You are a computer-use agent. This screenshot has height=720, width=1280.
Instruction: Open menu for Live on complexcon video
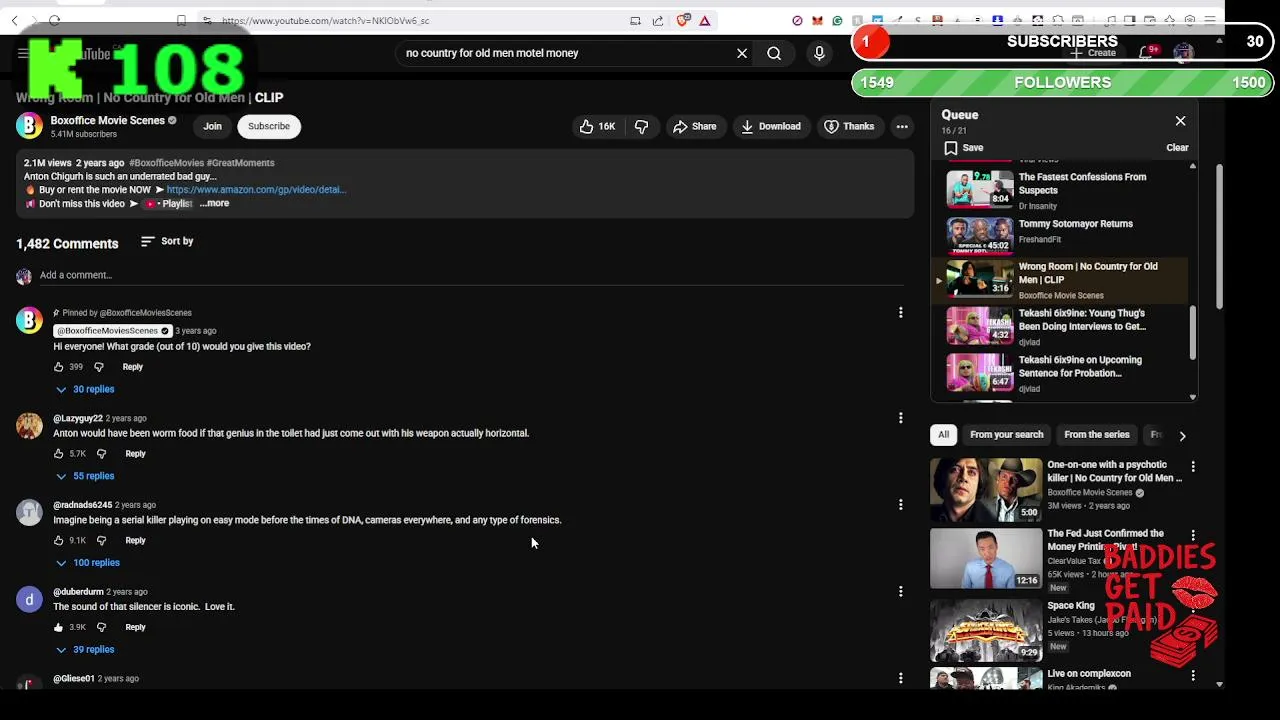pos(1192,676)
